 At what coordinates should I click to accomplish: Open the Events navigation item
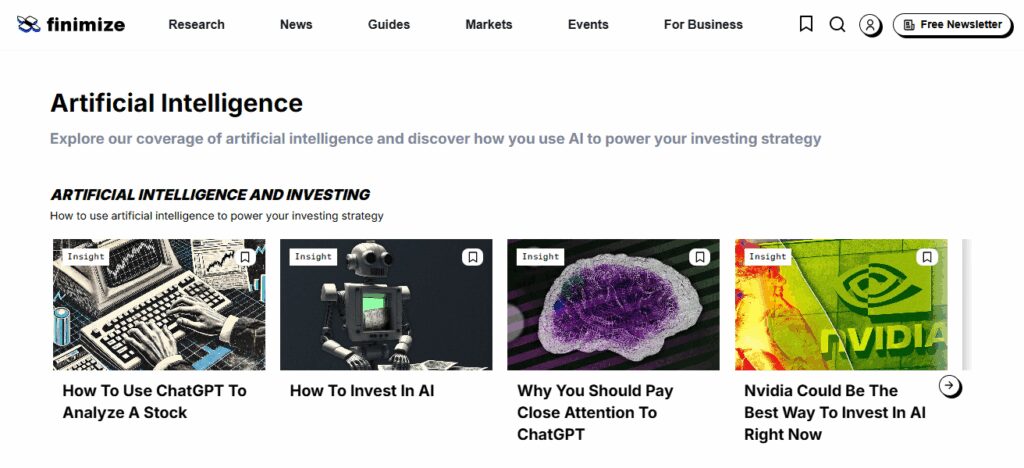(x=588, y=25)
